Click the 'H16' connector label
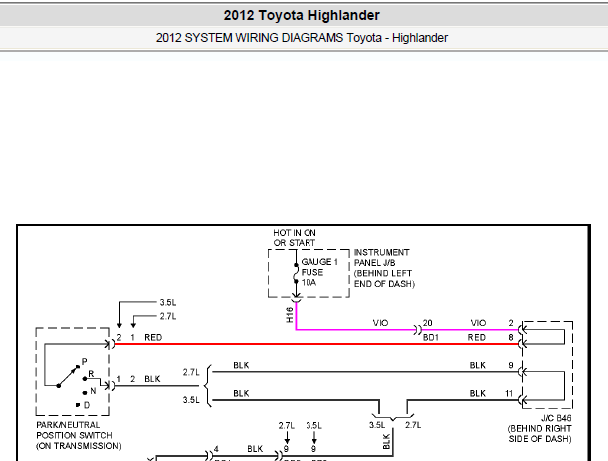Viewport: 608px width, 461px height. (x=290, y=315)
